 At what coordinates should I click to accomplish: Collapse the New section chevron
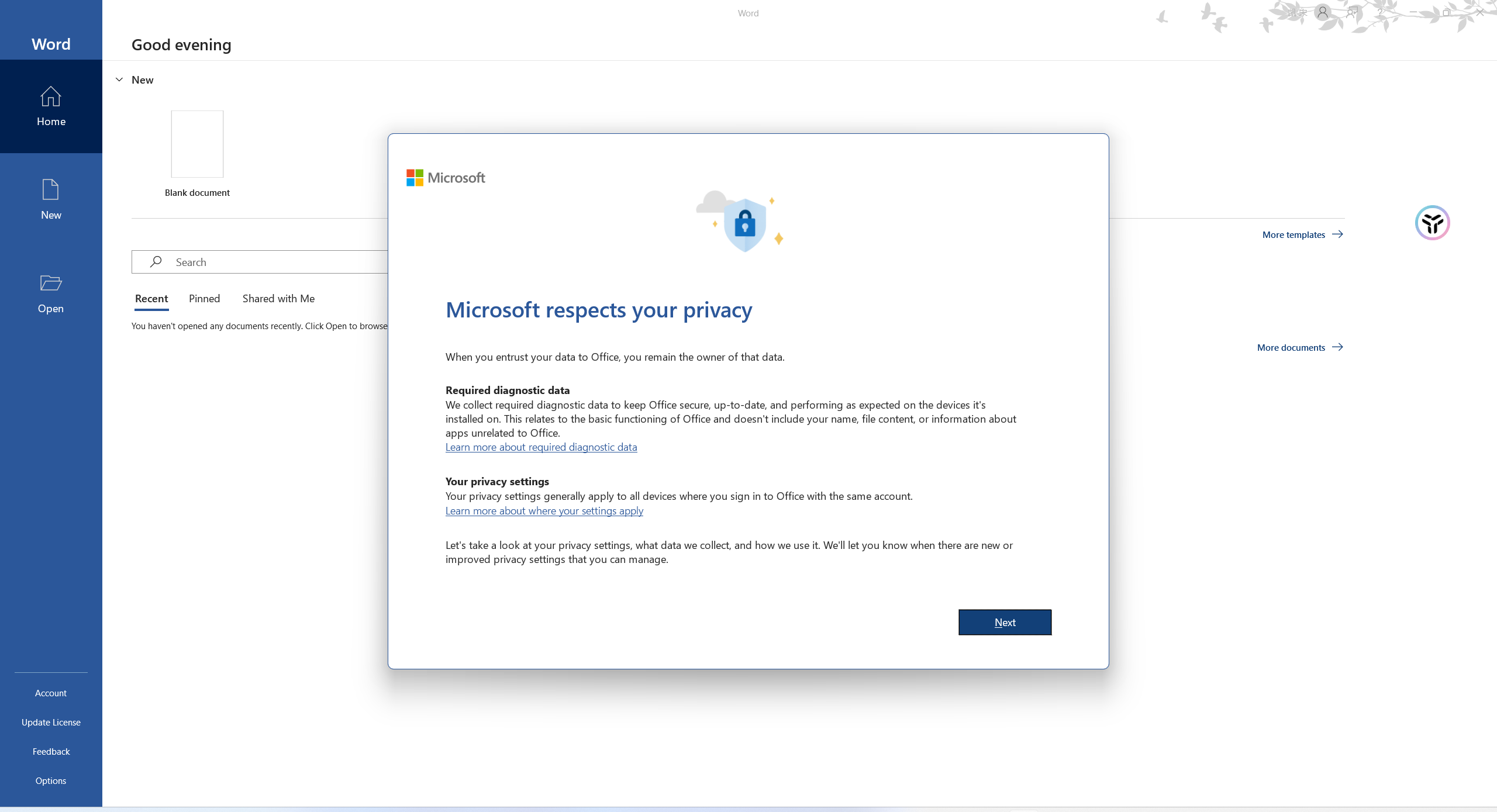click(x=119, y=80)
